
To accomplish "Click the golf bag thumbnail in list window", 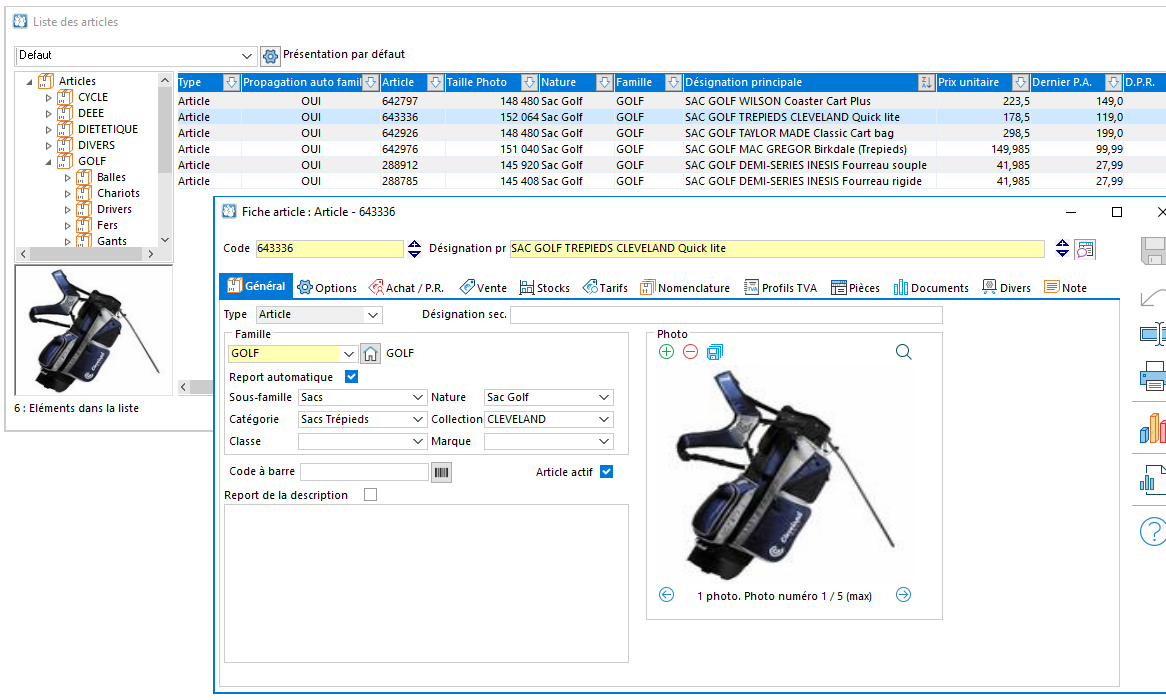I will pyautogui.click(x=94, y=330).
